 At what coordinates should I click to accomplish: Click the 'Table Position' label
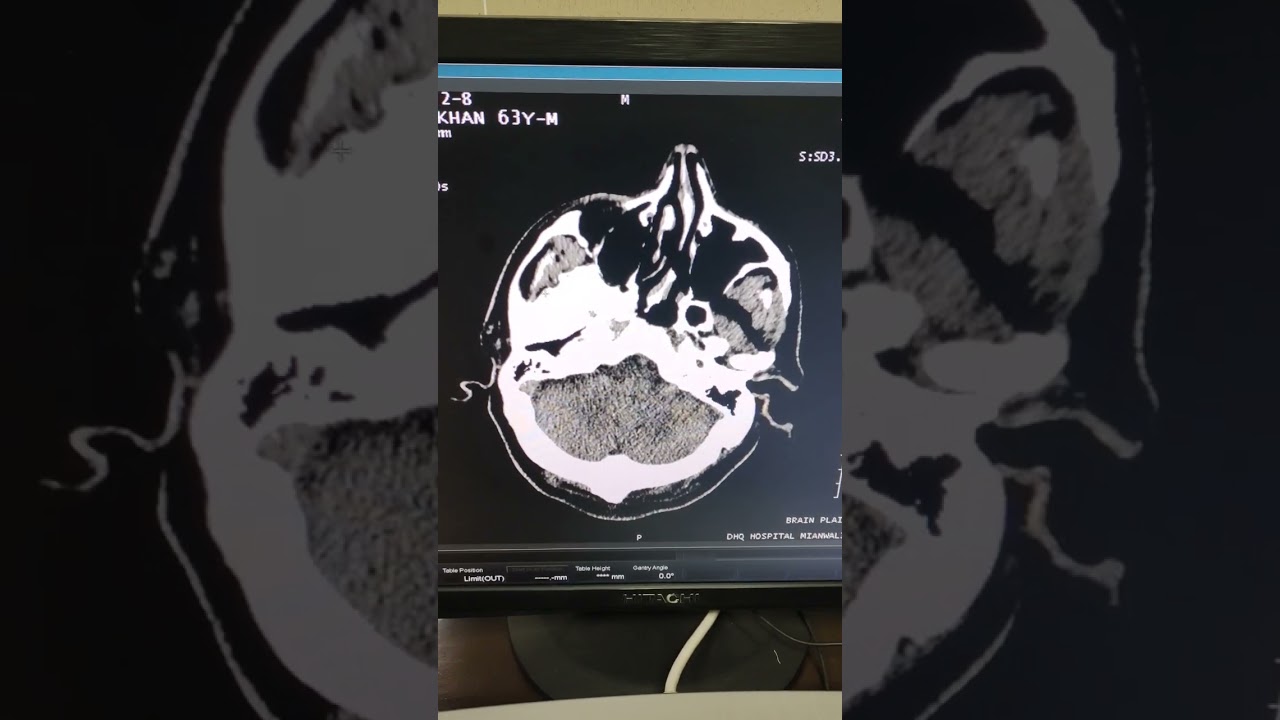click(462, 570)
